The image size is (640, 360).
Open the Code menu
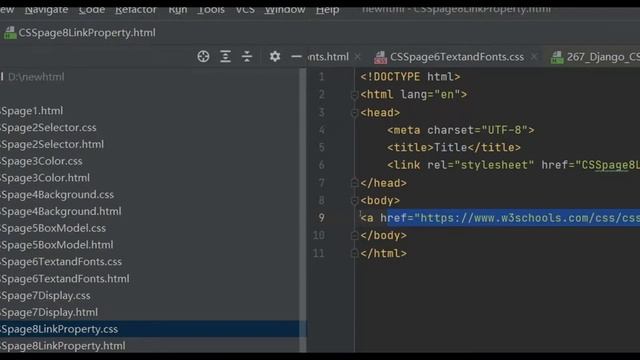coord(92,9)
